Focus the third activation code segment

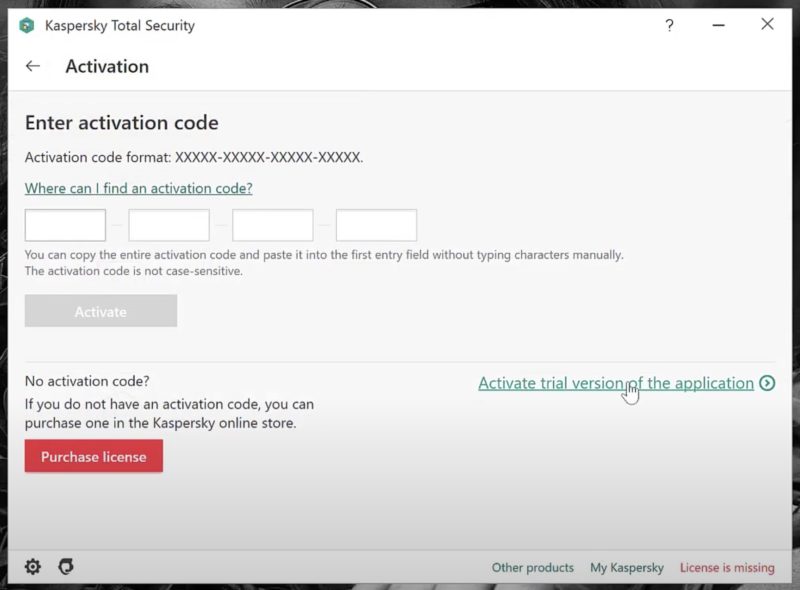click(x=273, y=226)
